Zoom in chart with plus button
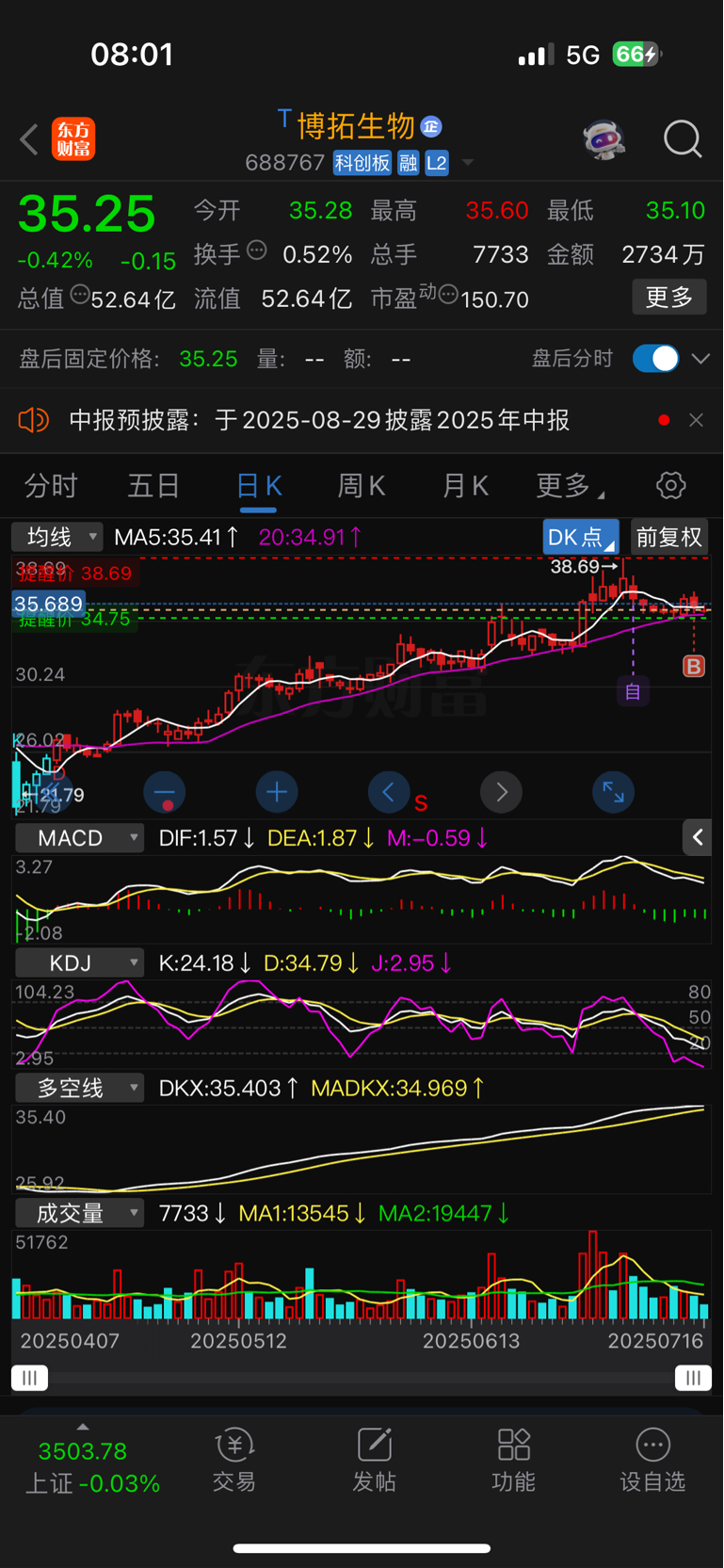Viewport: 724px width, 1568px height. (277, 792)
